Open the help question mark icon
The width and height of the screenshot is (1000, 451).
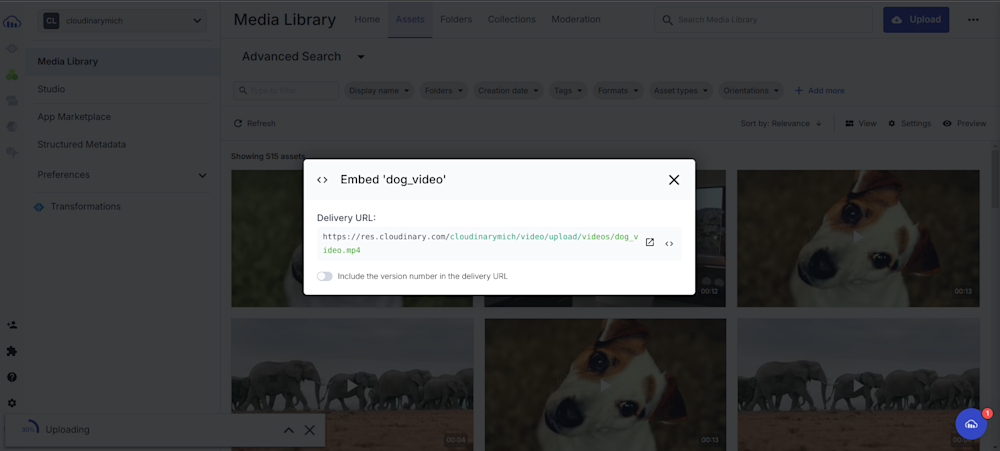coord(11,377)
